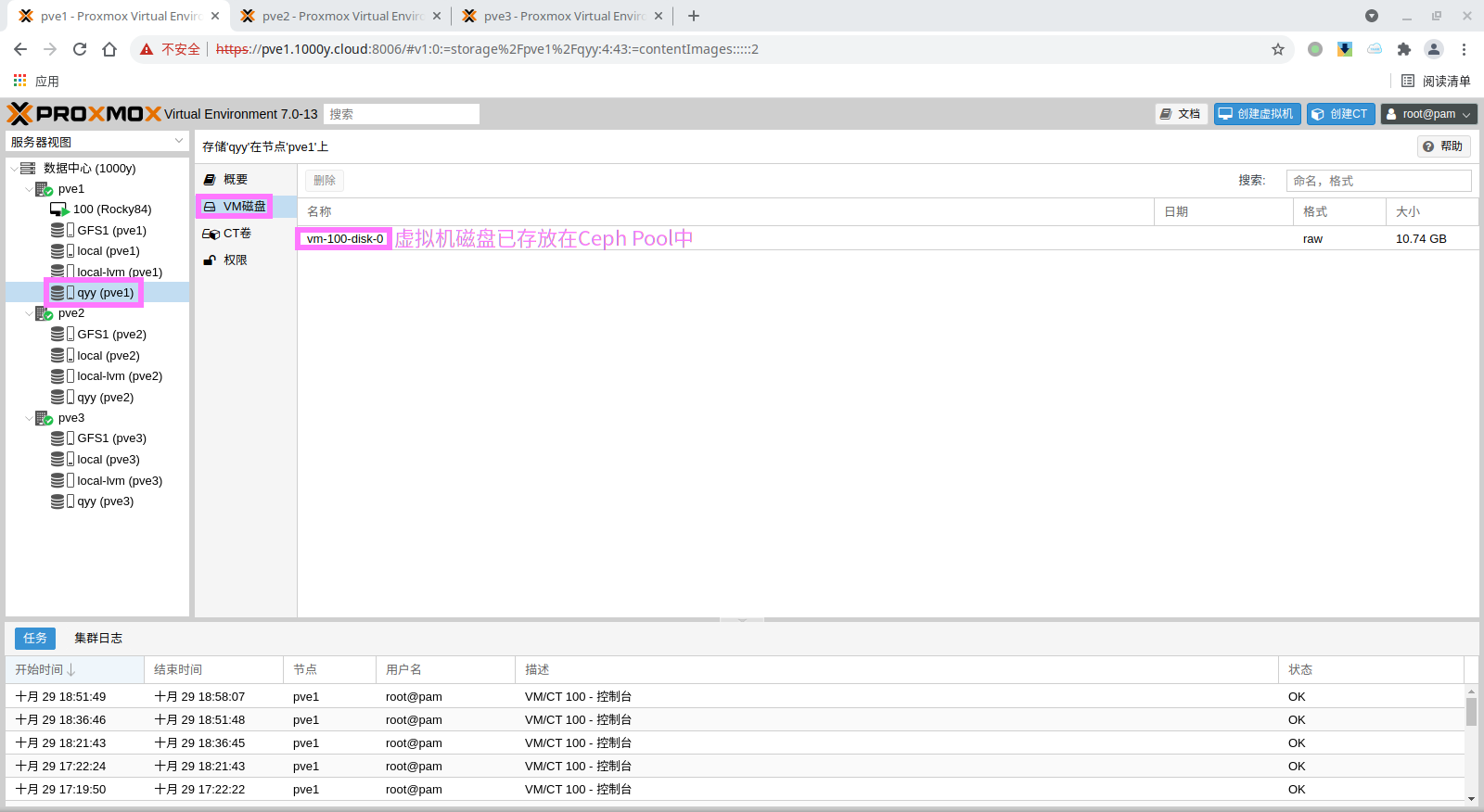Bookmark page with star icon
The width and height of the screenshot is (1484, 812).
(1277, 49)
